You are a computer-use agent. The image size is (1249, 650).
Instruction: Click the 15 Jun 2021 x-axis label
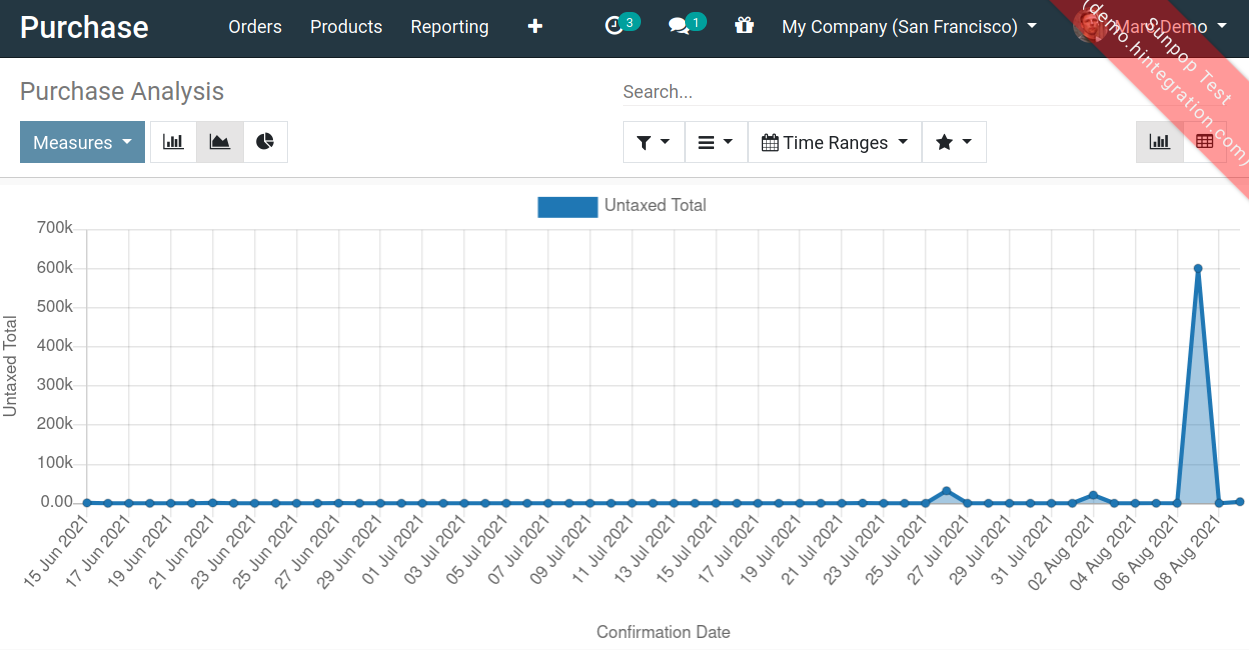pyautogui.click(x=58, y=551)
